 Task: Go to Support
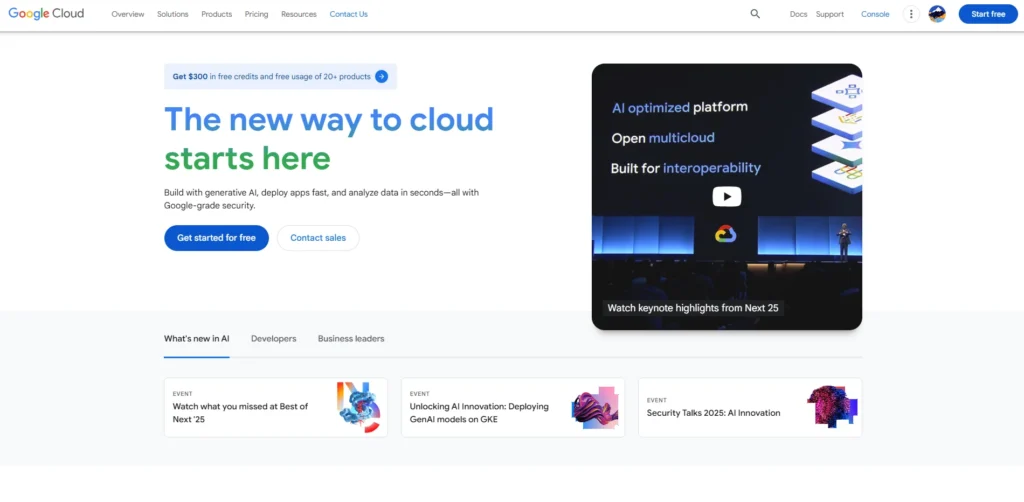(830, 14)
